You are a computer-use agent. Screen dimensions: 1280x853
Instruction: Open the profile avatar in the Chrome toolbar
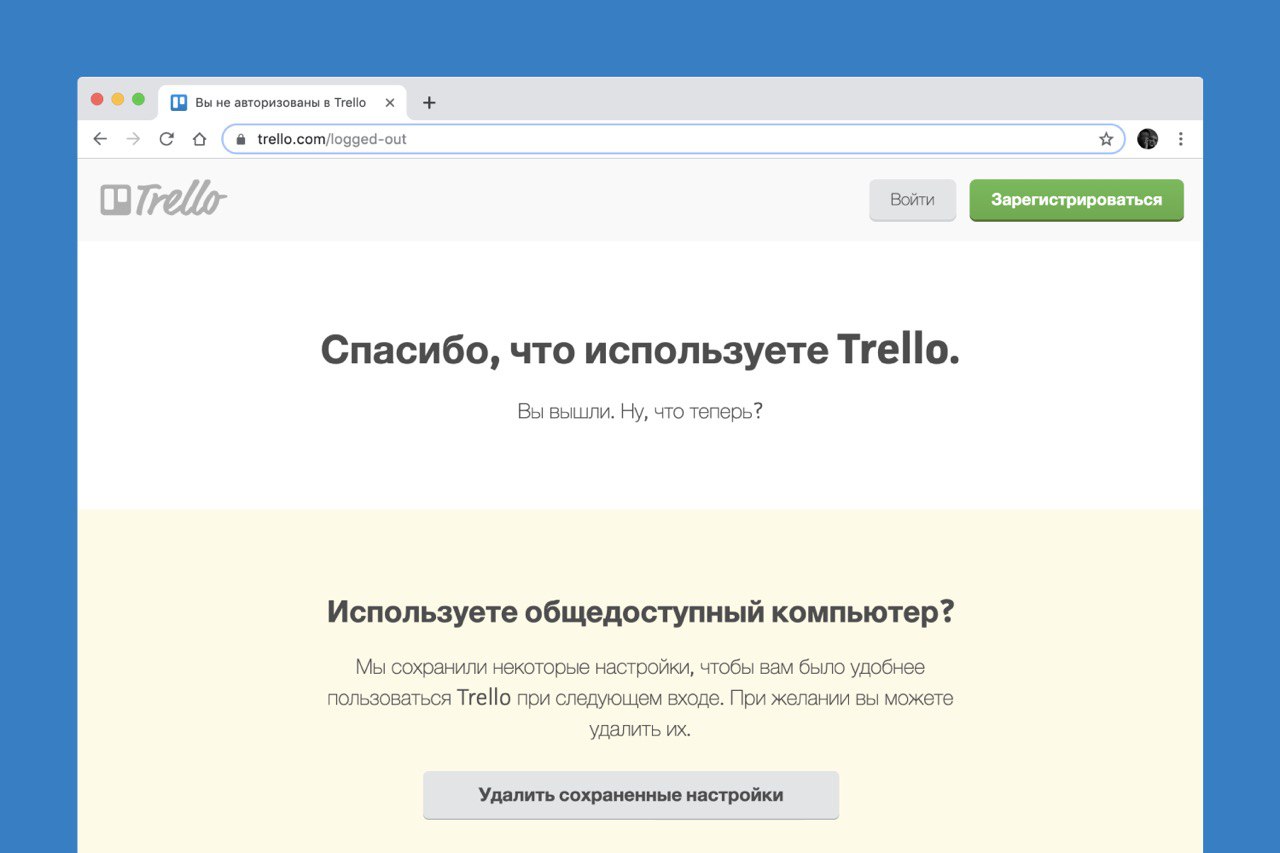pos(1148,139)
